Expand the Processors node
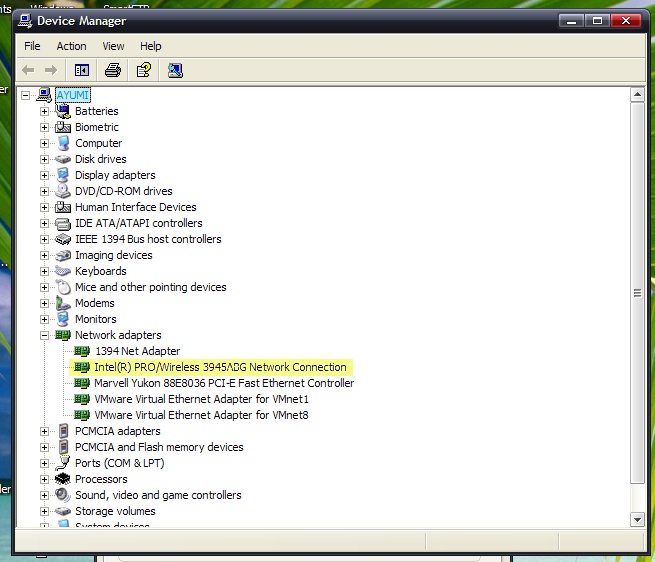Image resolution: width=655 pixels, height=562 pixels. 44,479
